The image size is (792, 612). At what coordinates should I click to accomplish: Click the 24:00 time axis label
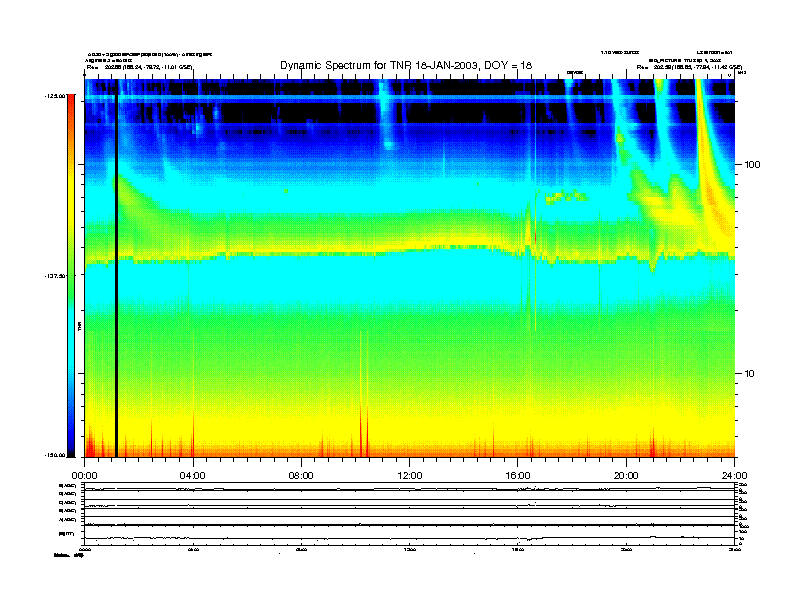734,476
